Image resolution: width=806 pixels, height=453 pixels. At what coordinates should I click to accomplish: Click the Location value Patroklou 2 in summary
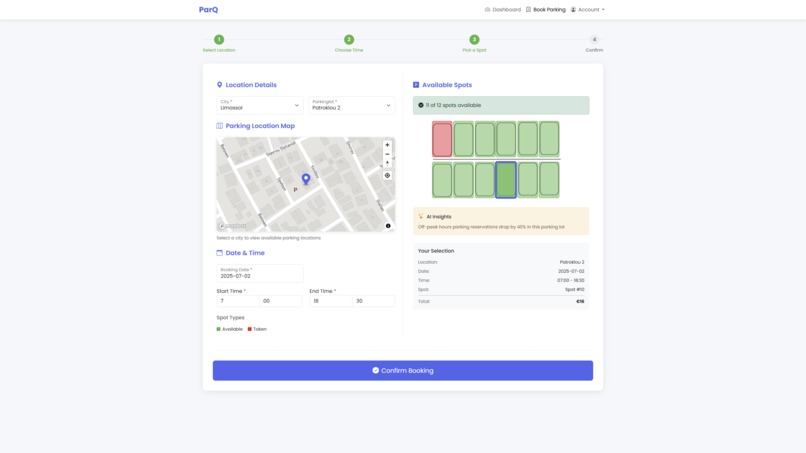[572, 262]
